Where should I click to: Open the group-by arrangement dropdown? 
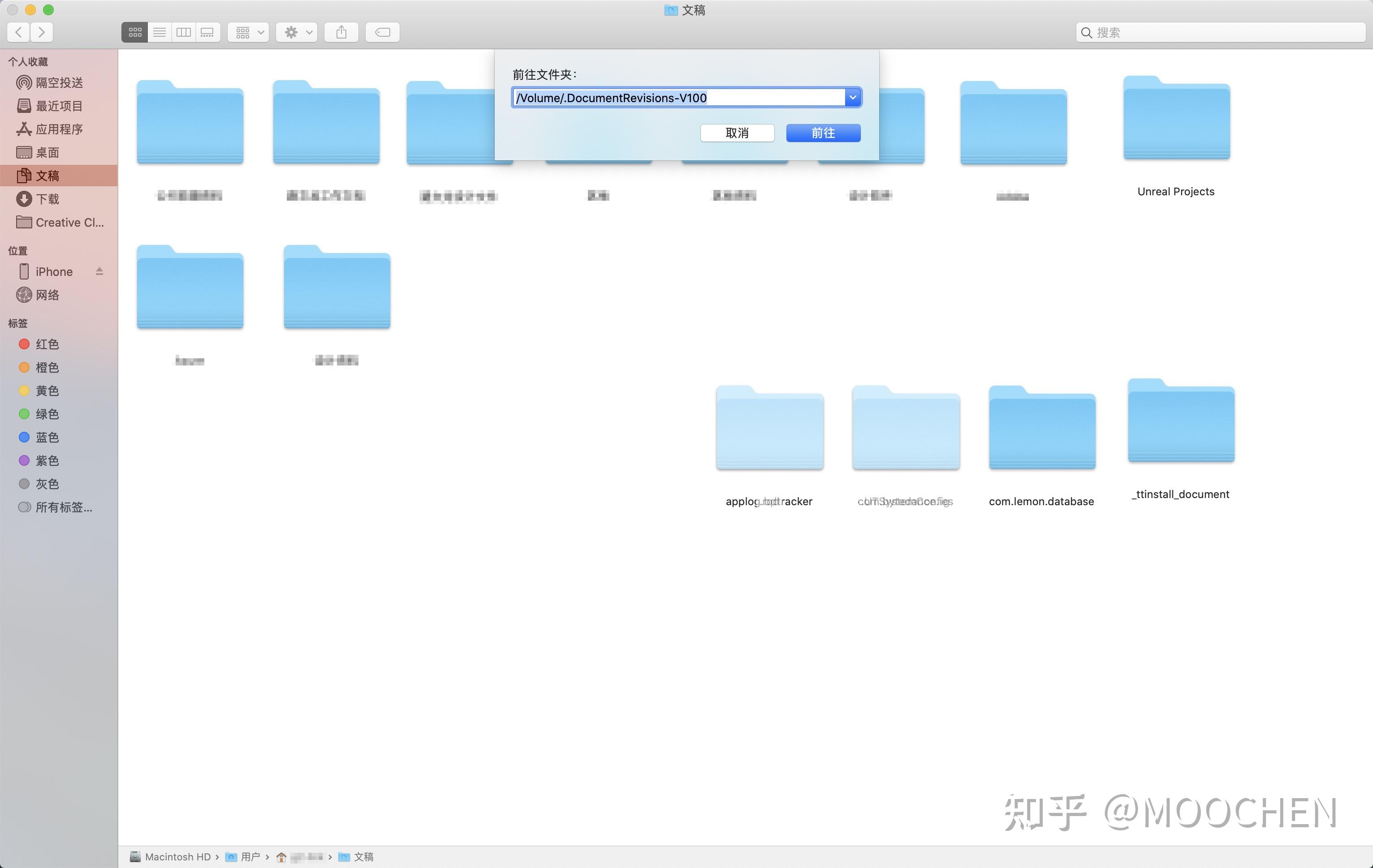click(249, 33)
